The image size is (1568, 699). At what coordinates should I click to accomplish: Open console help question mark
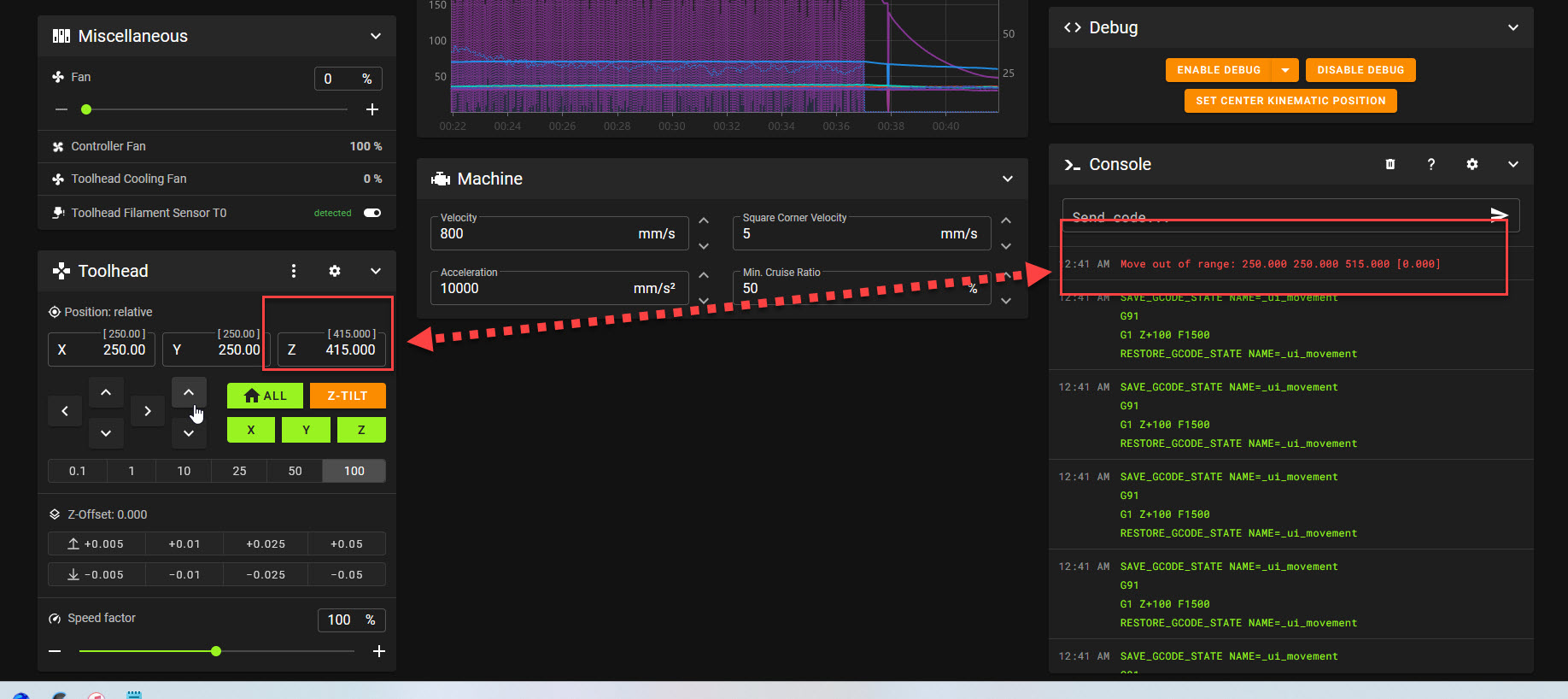coord(1431,164)
